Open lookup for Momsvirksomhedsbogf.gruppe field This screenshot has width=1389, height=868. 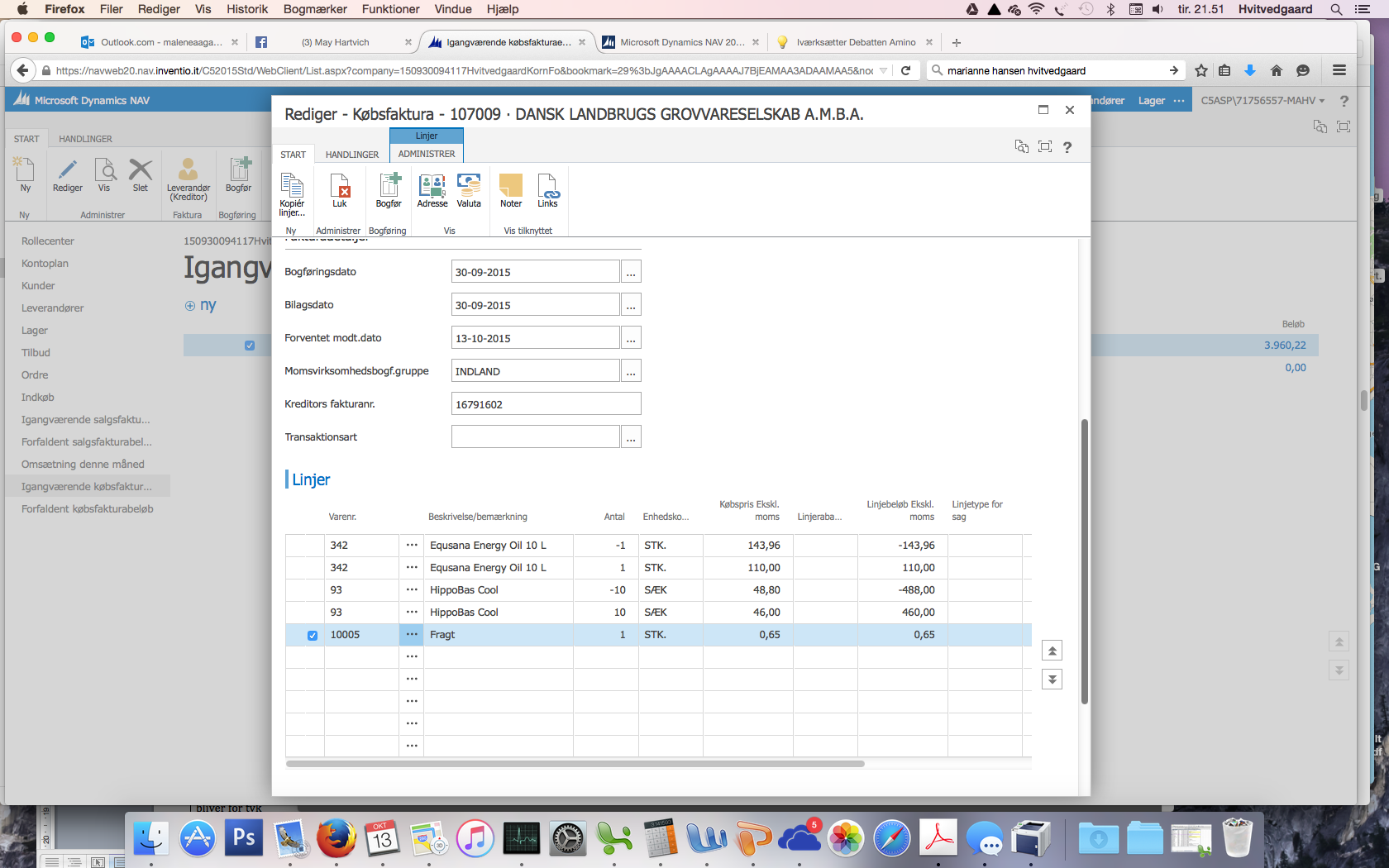pyautogui.click(x=631, y=371)
